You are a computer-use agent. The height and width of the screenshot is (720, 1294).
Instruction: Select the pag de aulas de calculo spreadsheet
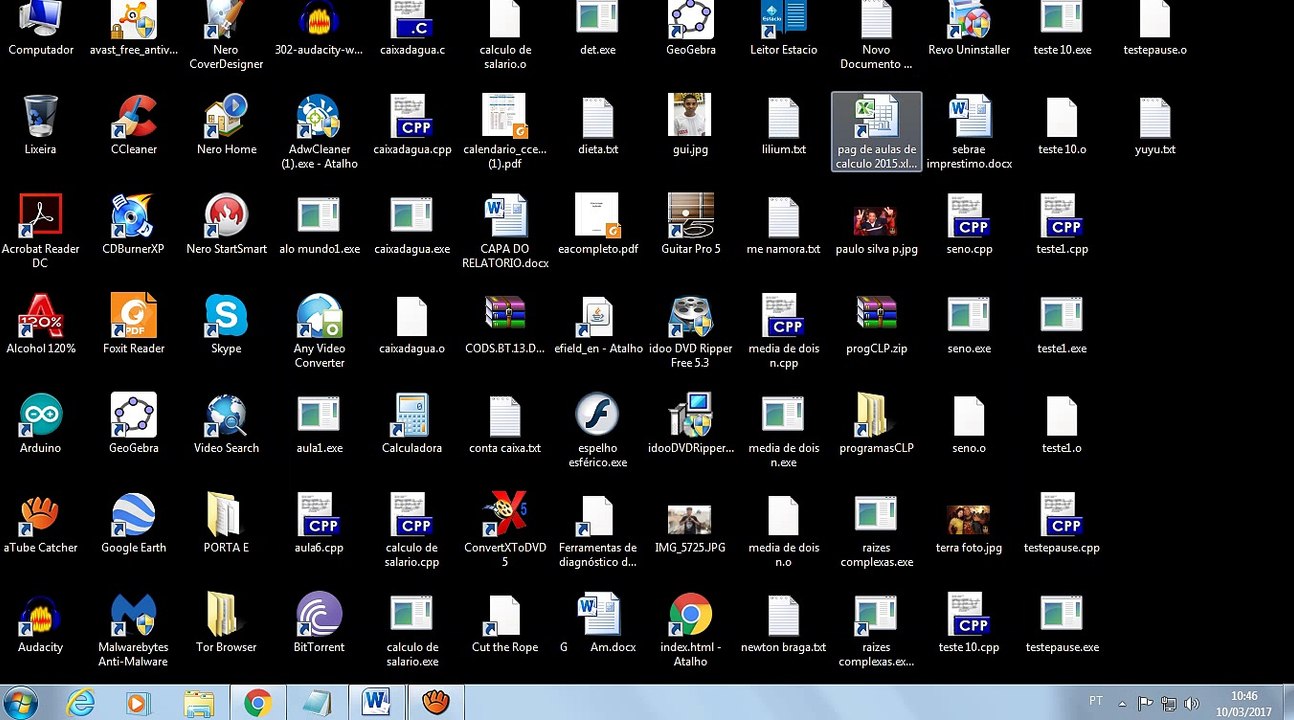point(876,132)
